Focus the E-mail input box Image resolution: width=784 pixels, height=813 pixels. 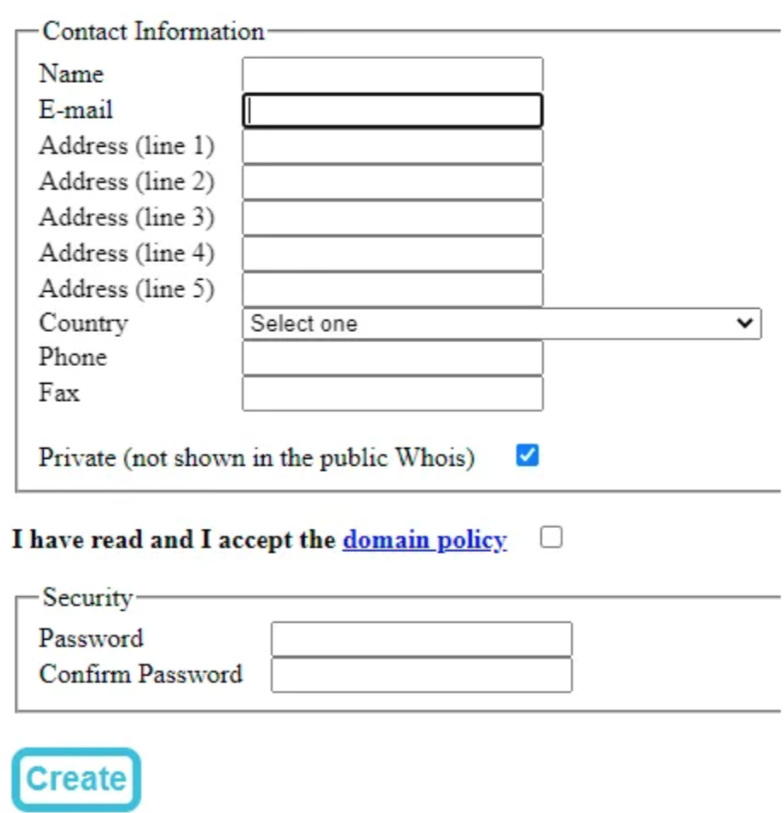point(392,111)
